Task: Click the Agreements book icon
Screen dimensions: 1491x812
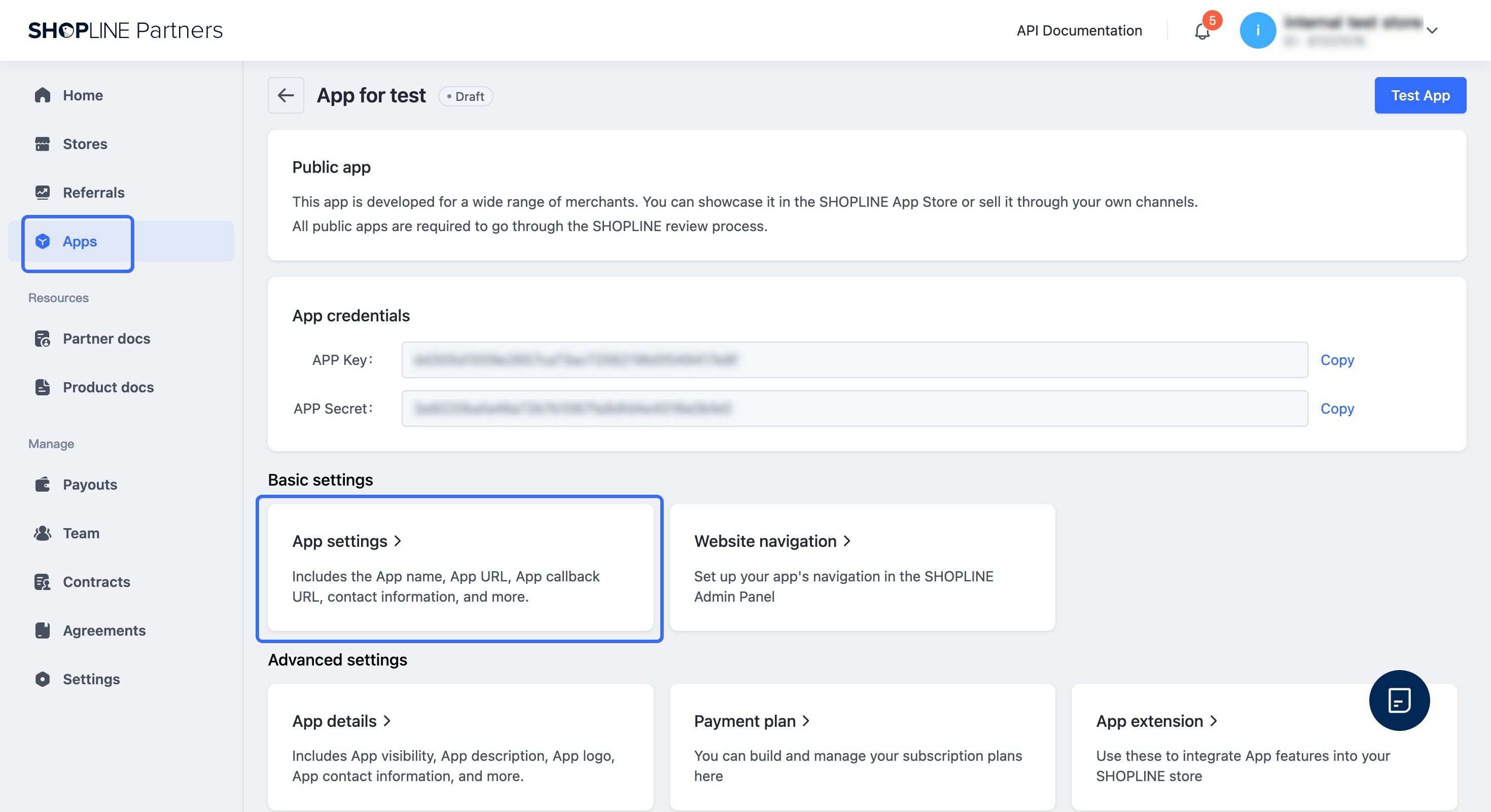Action: (x=42, y=630)
